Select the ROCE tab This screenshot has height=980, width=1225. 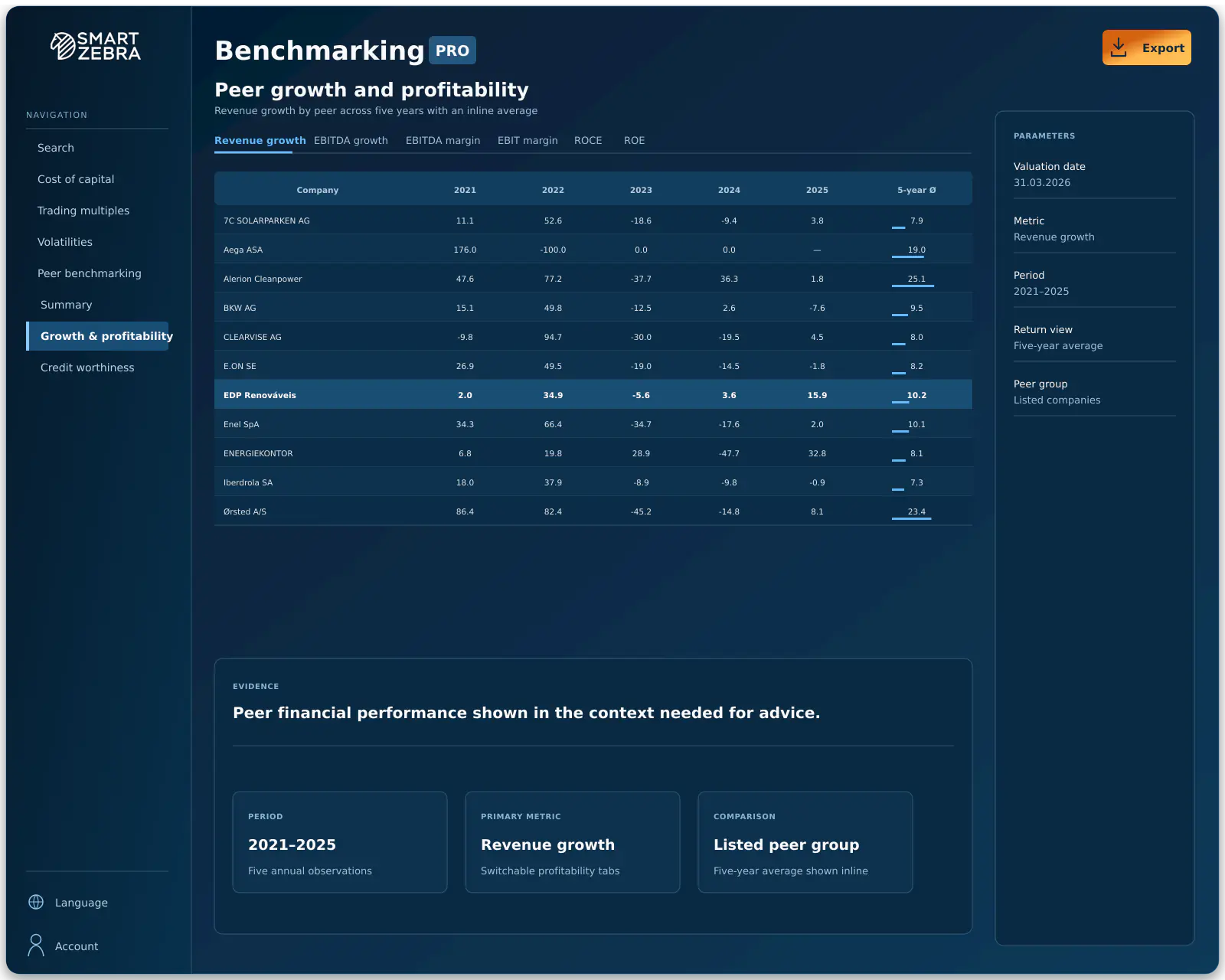(x=588, y=140)
